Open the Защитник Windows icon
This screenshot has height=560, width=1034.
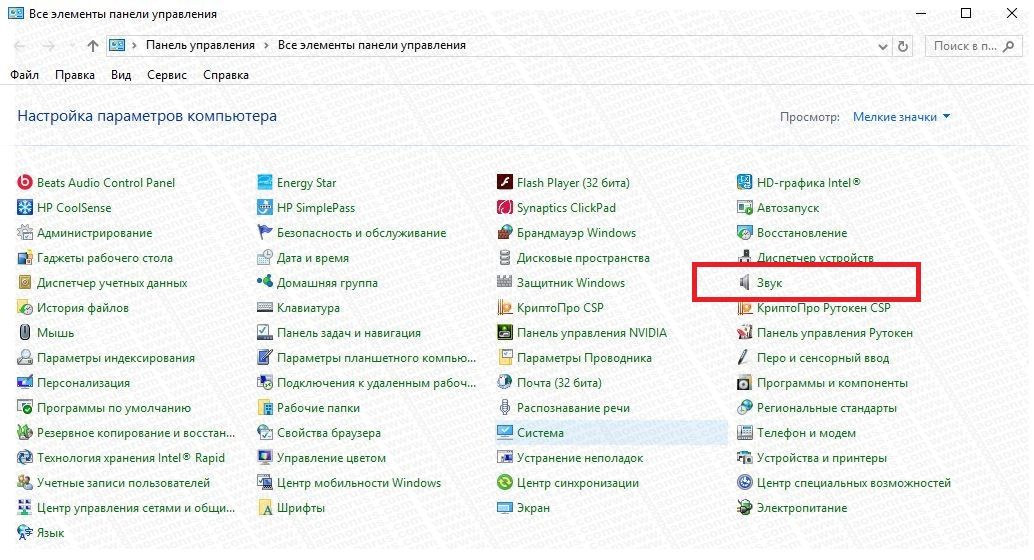pyautogui.click(x=504, y=283)
